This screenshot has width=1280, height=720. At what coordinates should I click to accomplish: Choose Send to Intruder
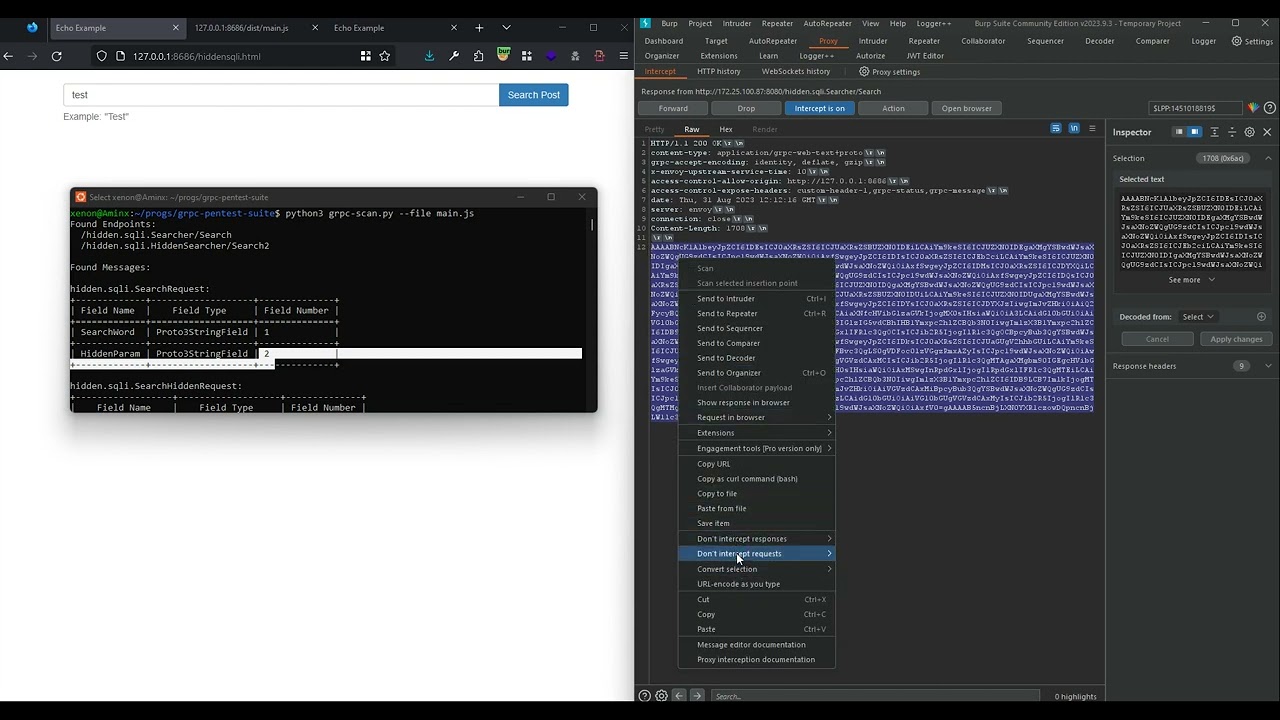(756, 298)
